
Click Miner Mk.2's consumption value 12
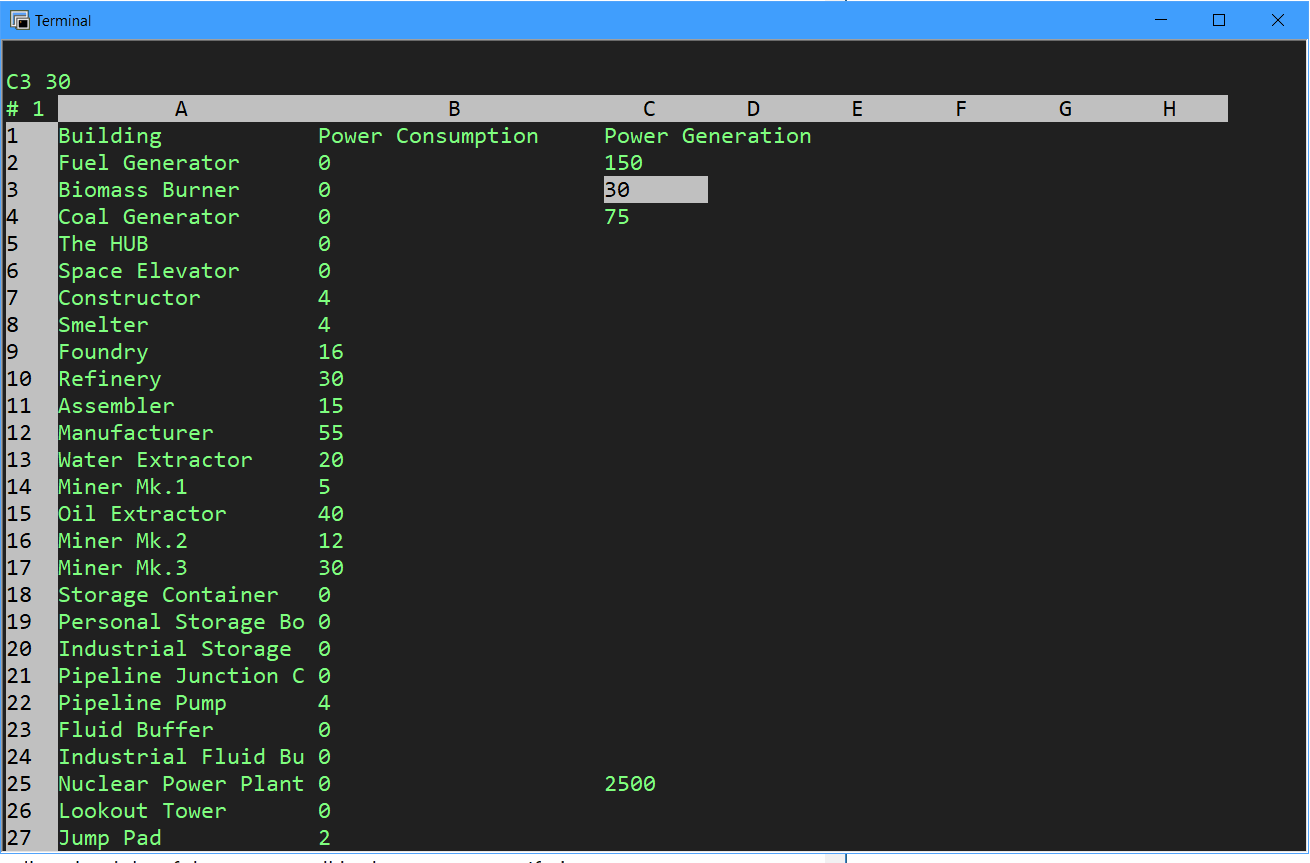(x=331, y=541)
